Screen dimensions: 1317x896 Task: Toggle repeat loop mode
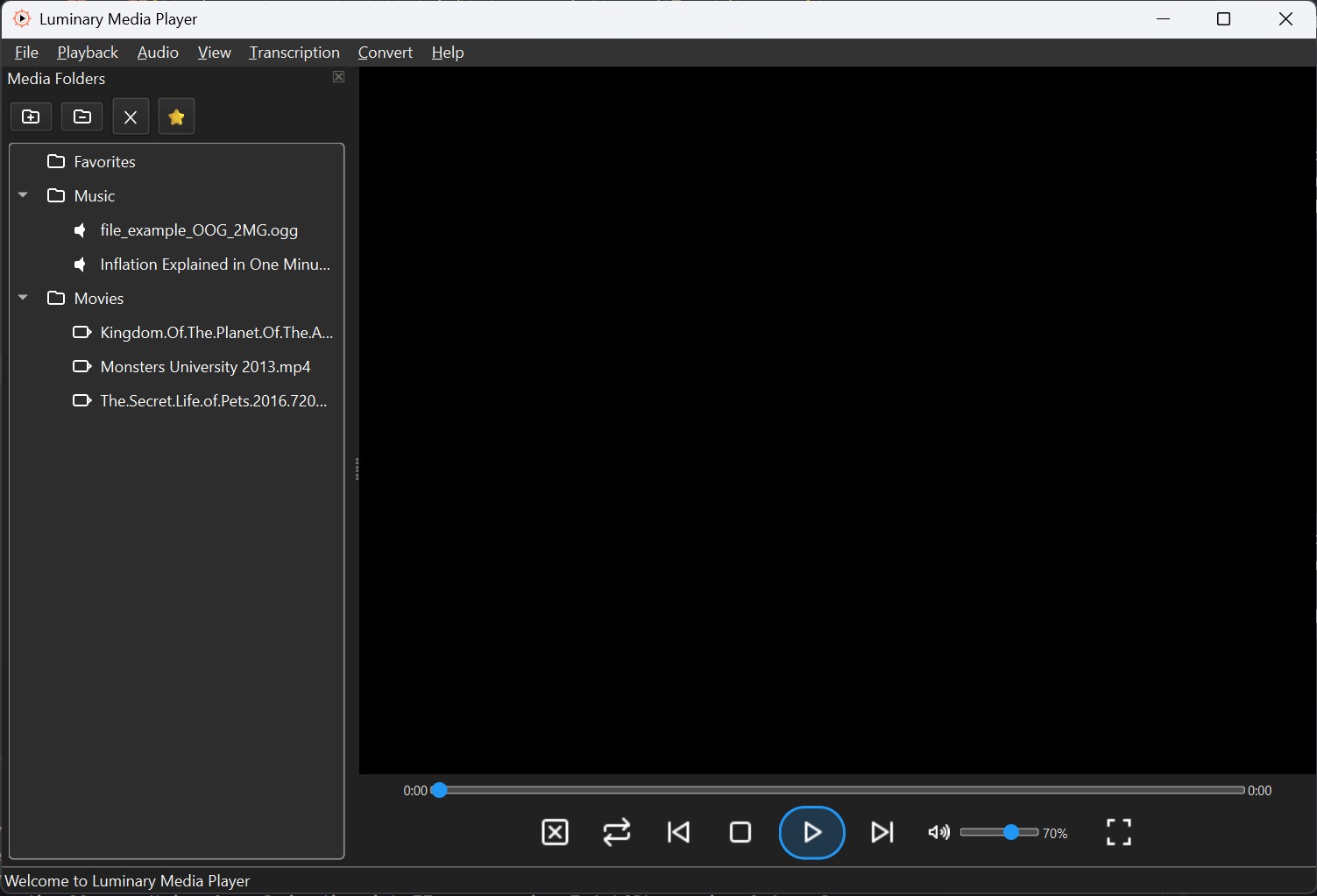tap(617, 832)
